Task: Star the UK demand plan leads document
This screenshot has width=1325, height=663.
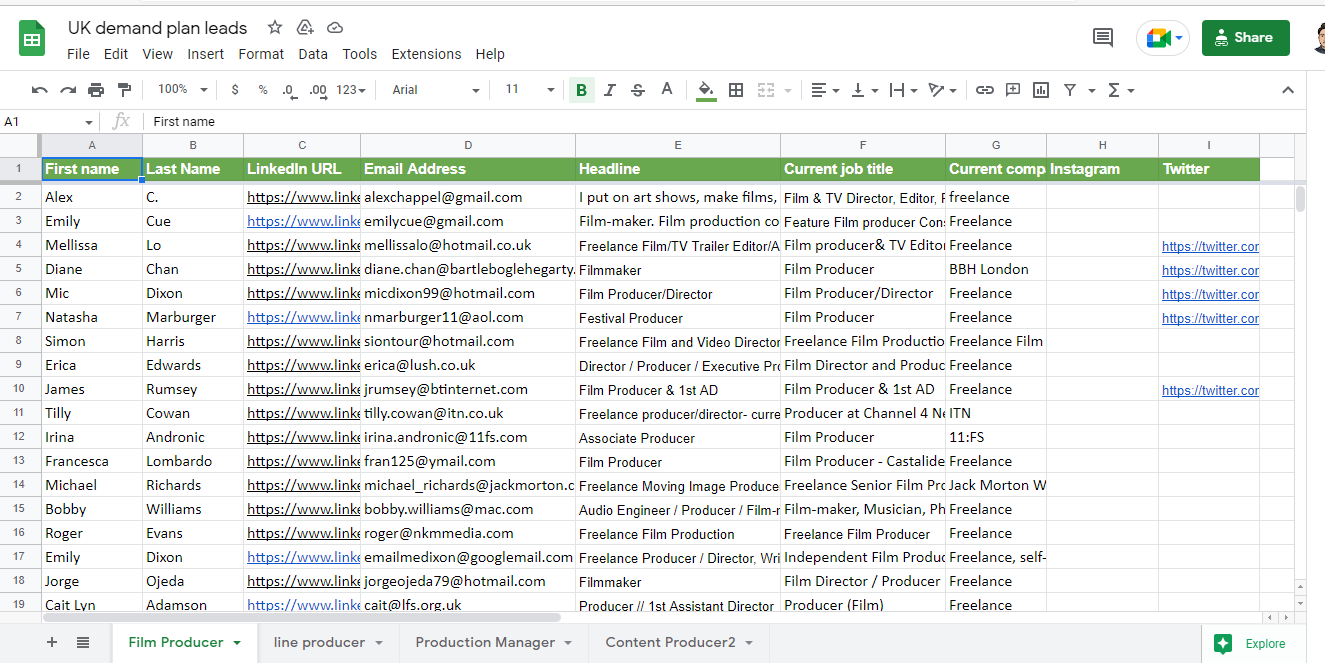Action: click(x=275, y=27)
